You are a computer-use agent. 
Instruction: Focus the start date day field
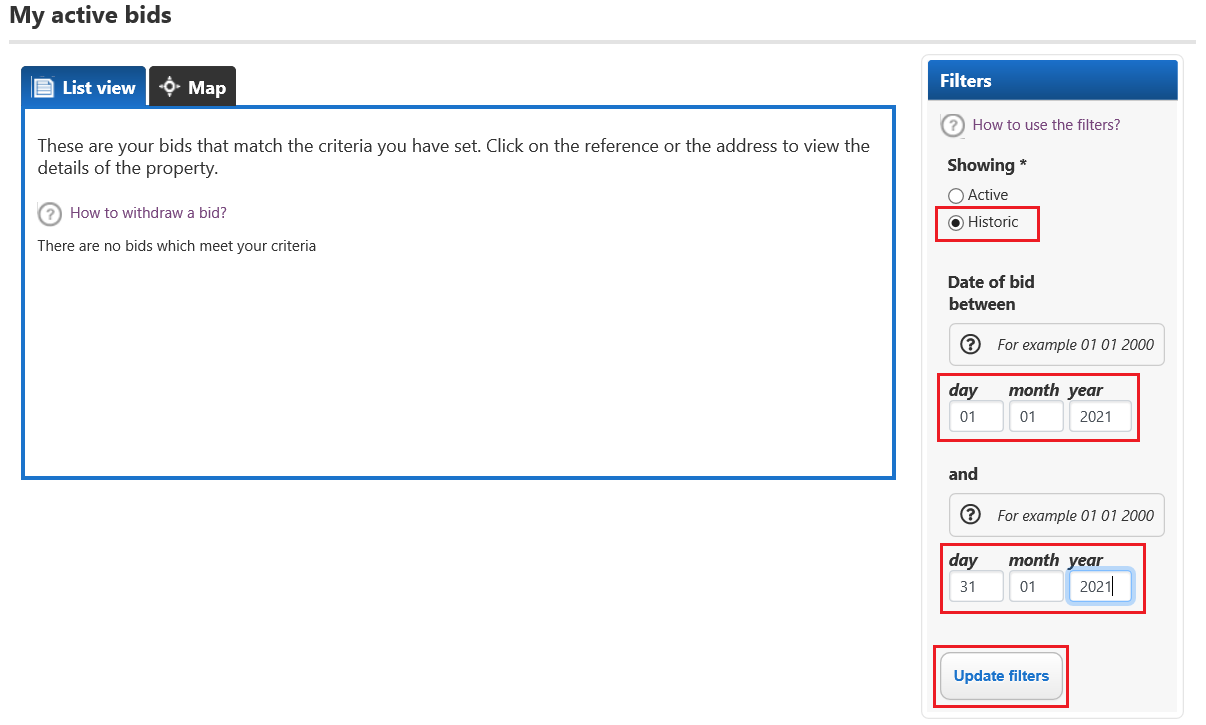tap(976, 417)
